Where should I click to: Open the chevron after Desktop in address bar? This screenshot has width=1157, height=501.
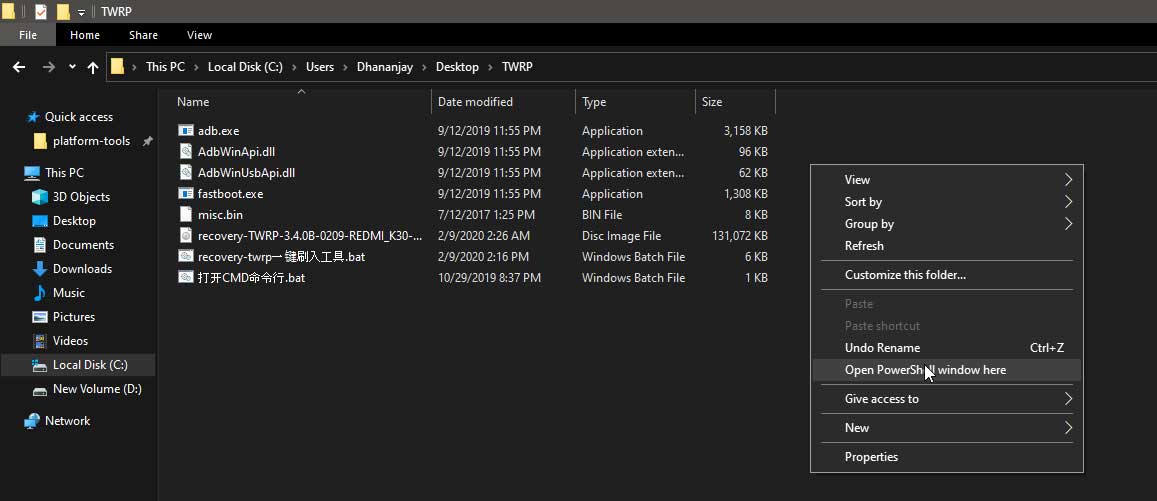[x=490, y=67]
